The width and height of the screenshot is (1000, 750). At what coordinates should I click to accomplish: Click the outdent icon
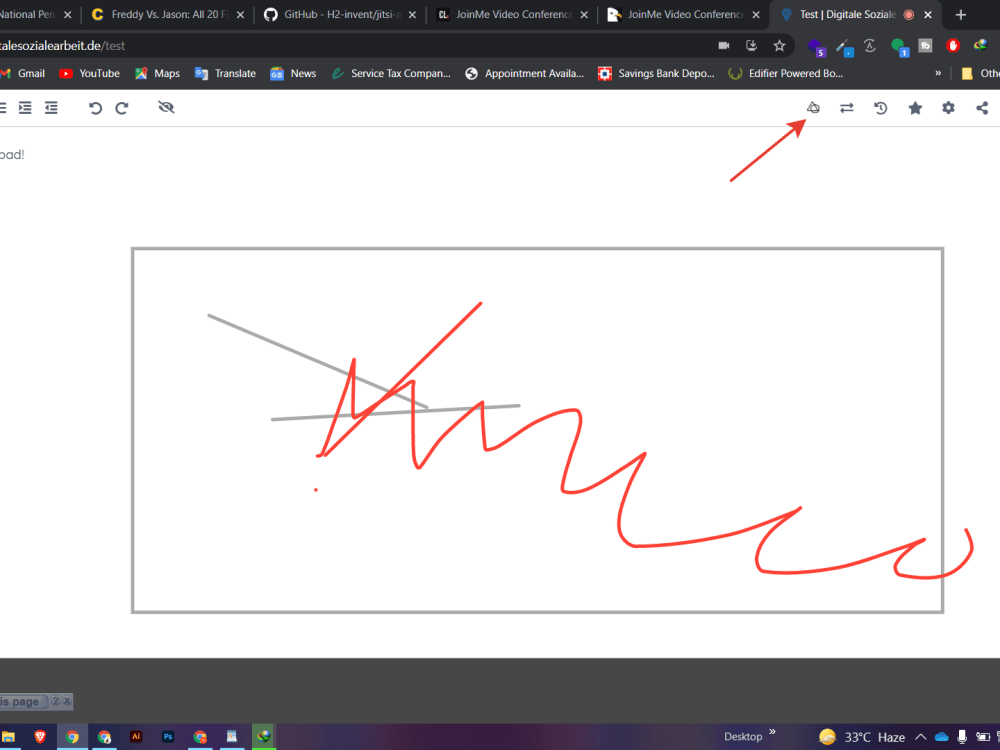pyautogui.click(x=51, y=108)
